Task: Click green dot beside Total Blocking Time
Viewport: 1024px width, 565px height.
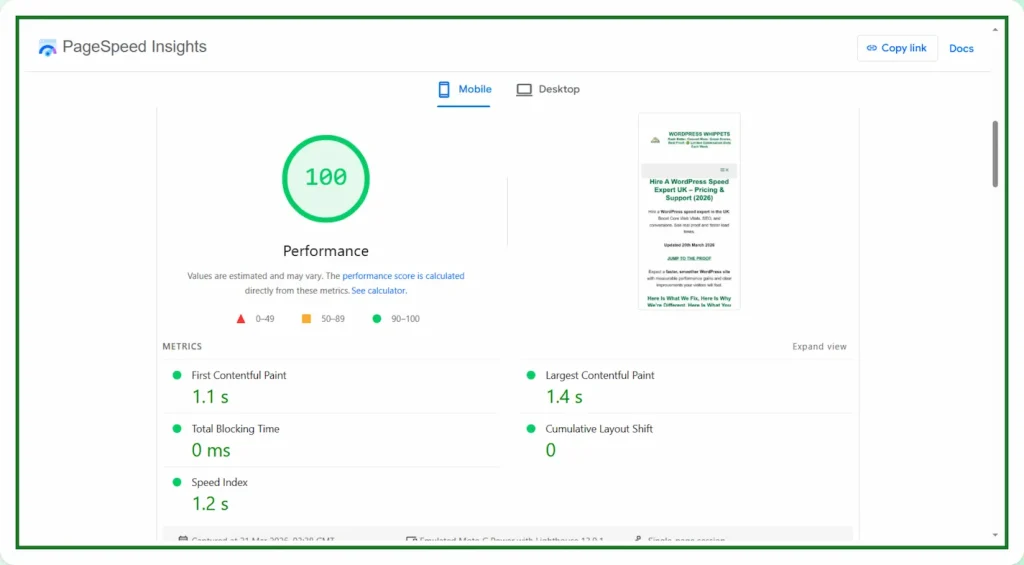Action: click(176, 428)
